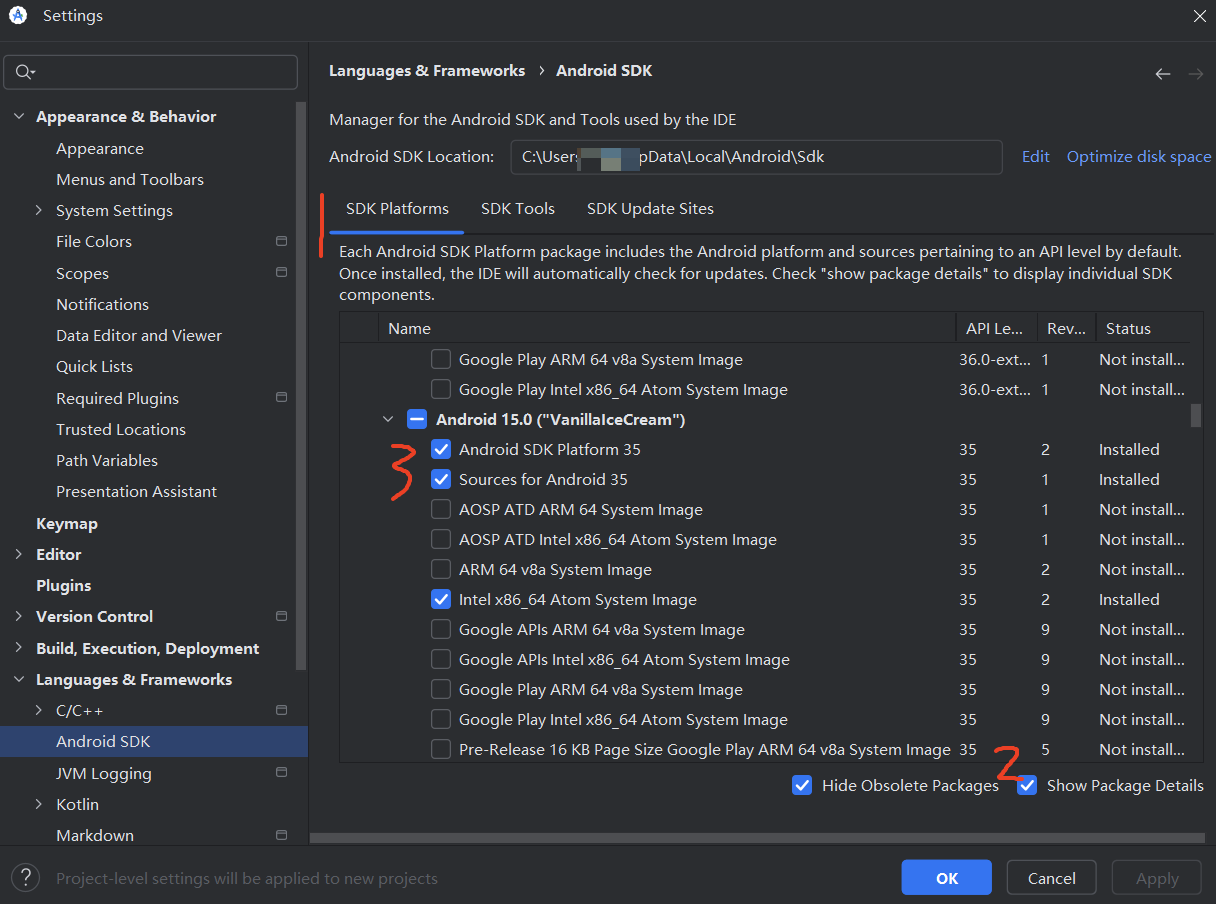Image resolution: width=1216 pixels, height=904 pixels.
Task: Expand Version Control section
Action: click(x=19, y=616)
